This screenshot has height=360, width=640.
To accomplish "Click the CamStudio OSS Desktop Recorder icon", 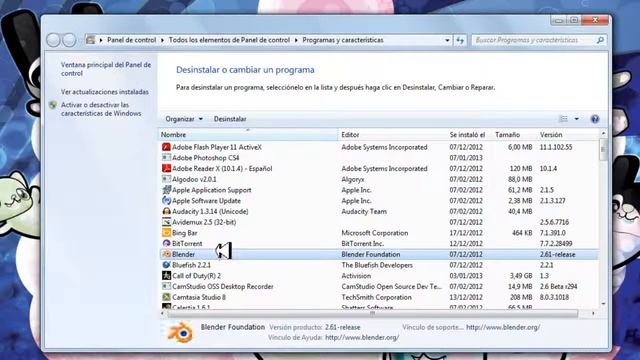I will pyautogui.click(x=166, y=287).
